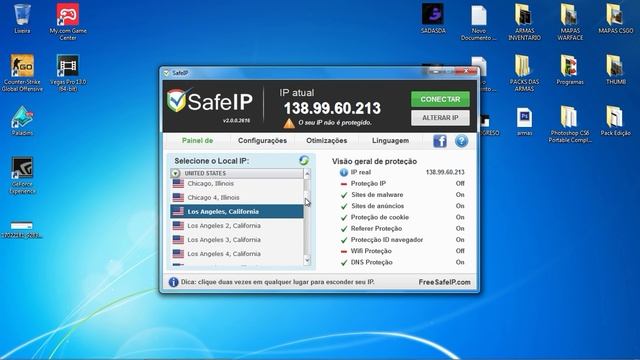Click the current IP address 138.99.60.213
Viewport: 640px width, 360px height.
pos(332,108)
